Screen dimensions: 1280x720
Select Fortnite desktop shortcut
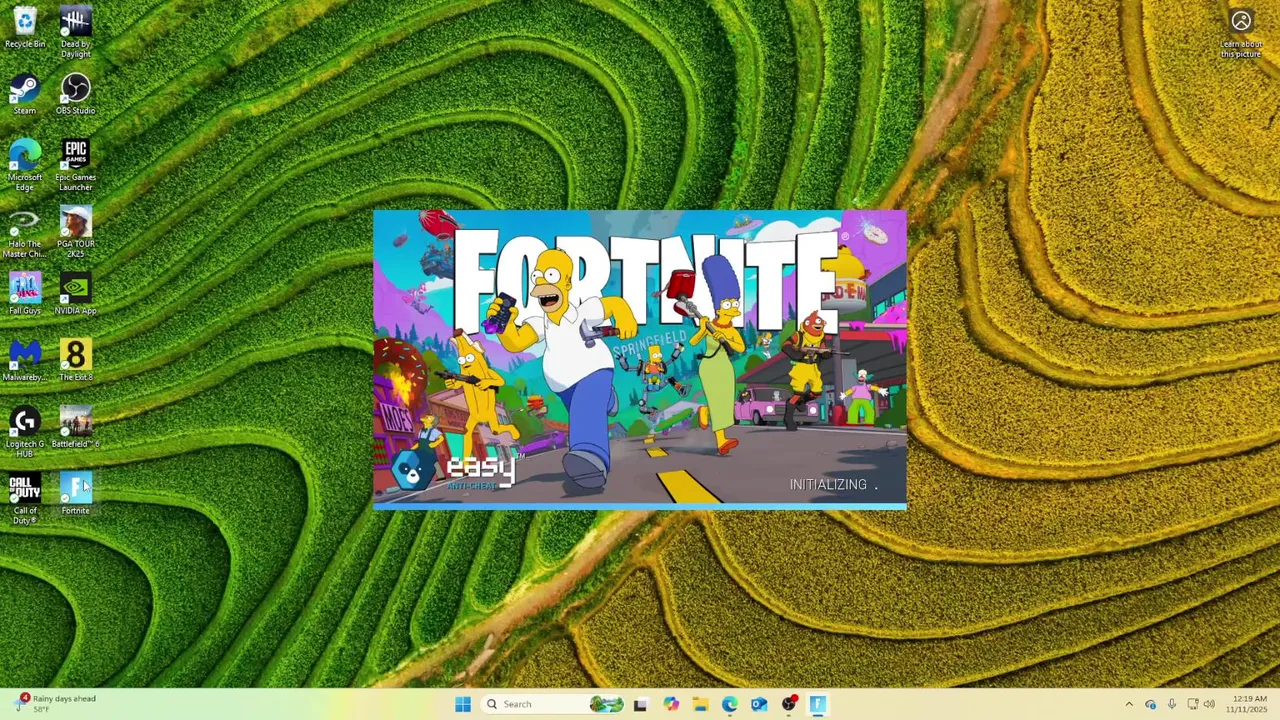click(75, 494)
